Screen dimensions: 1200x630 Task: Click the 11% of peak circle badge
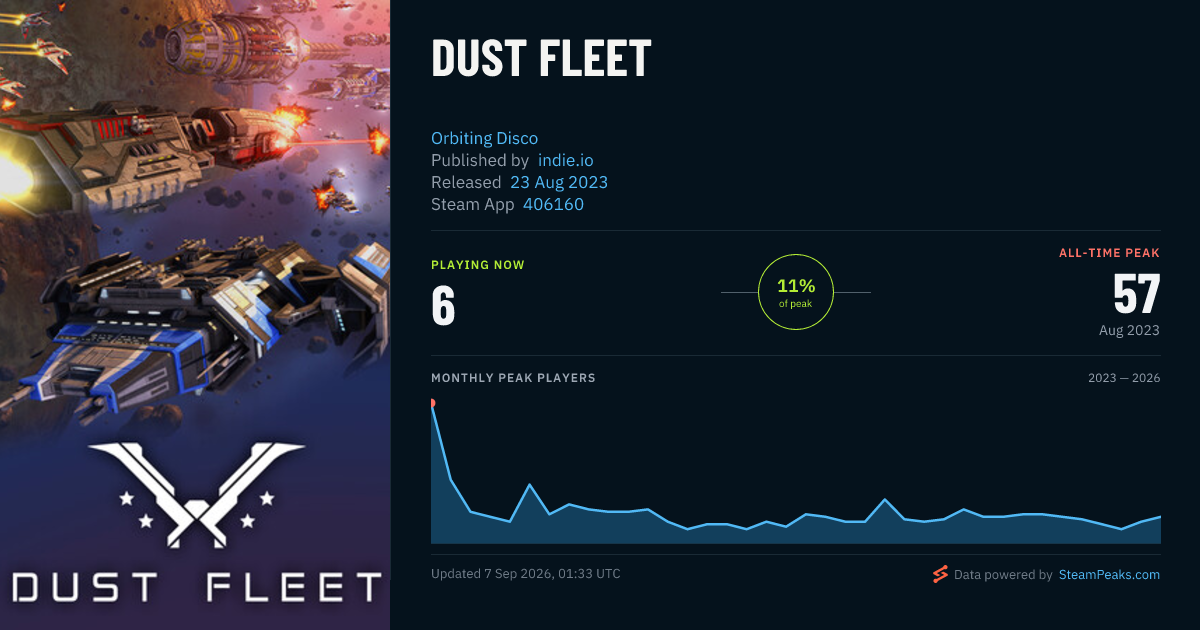(796, 292)
